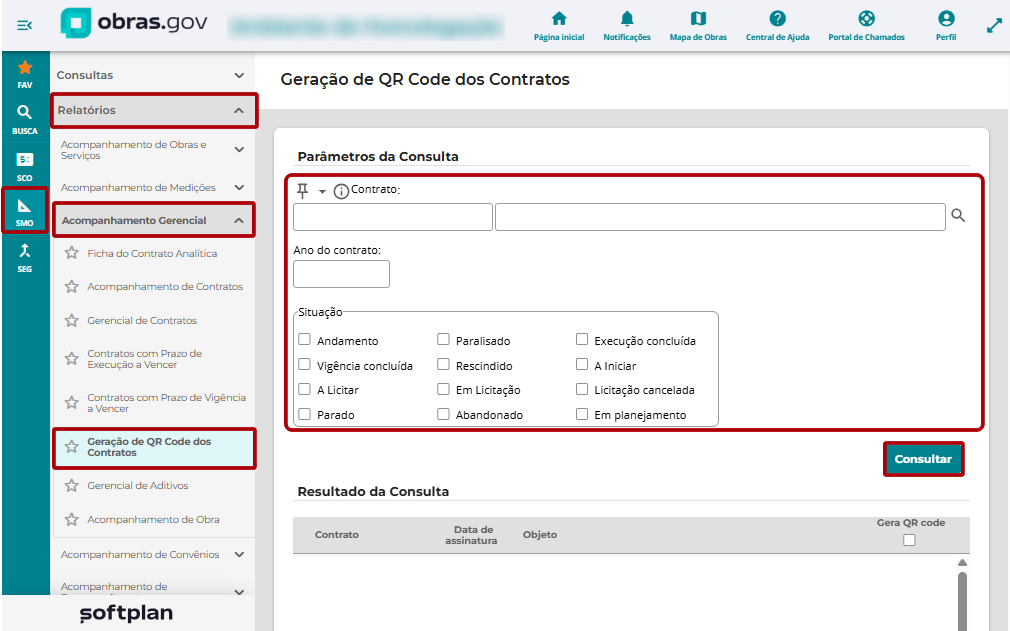
Task: Switch to the SEG module
Action: pos(24,258)
